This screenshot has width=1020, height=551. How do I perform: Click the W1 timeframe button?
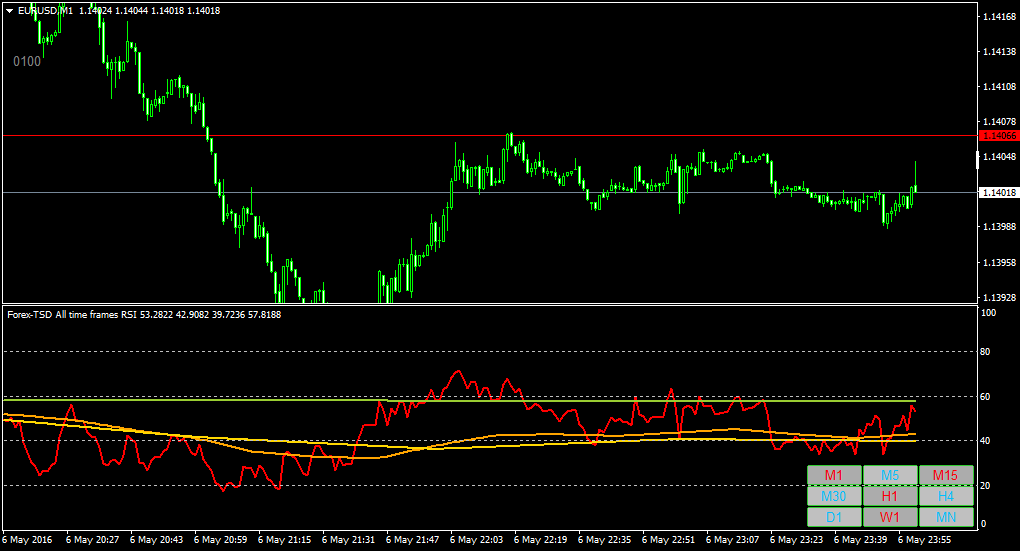click(890, 517)
